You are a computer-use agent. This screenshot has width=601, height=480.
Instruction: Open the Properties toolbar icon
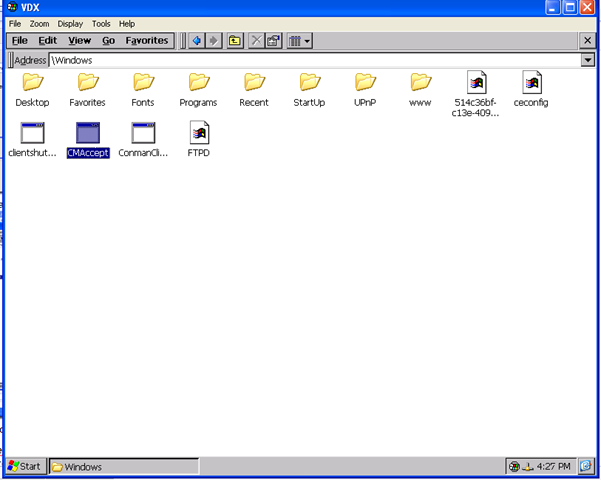[x=273, y=41]
